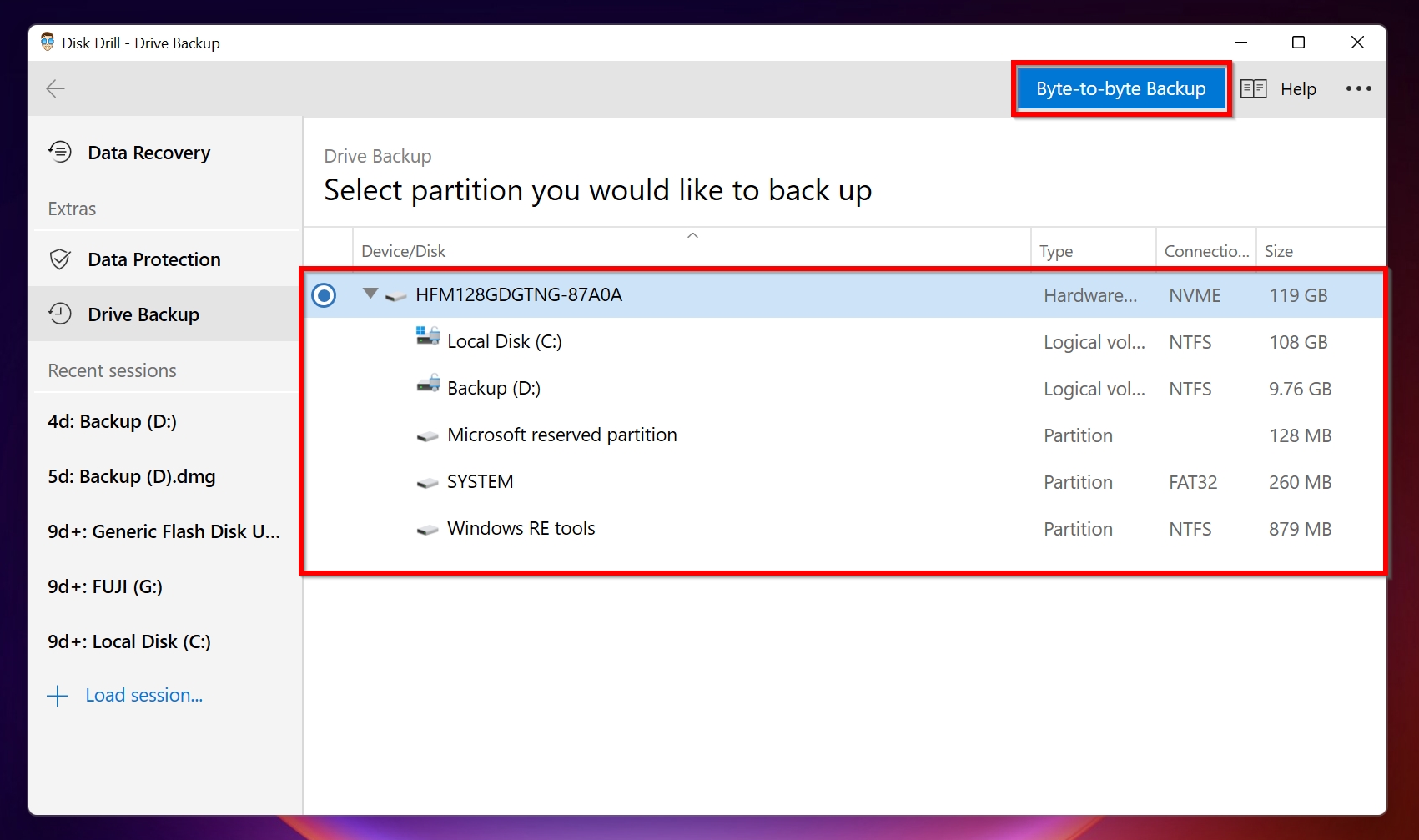Click the 9.76 GB size value

1300,389
